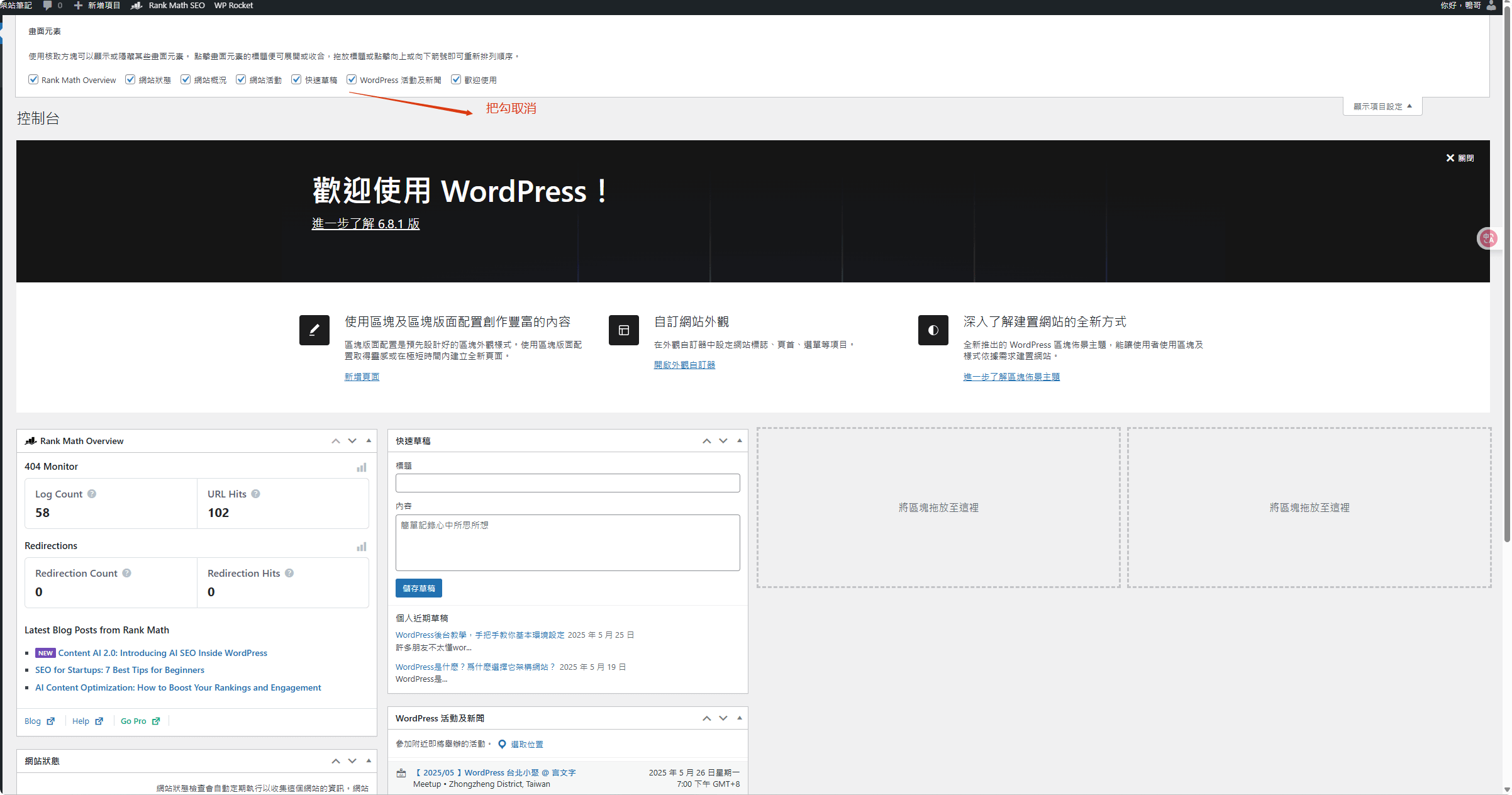Open draft WordPress是什麼 link

[475, 667]
